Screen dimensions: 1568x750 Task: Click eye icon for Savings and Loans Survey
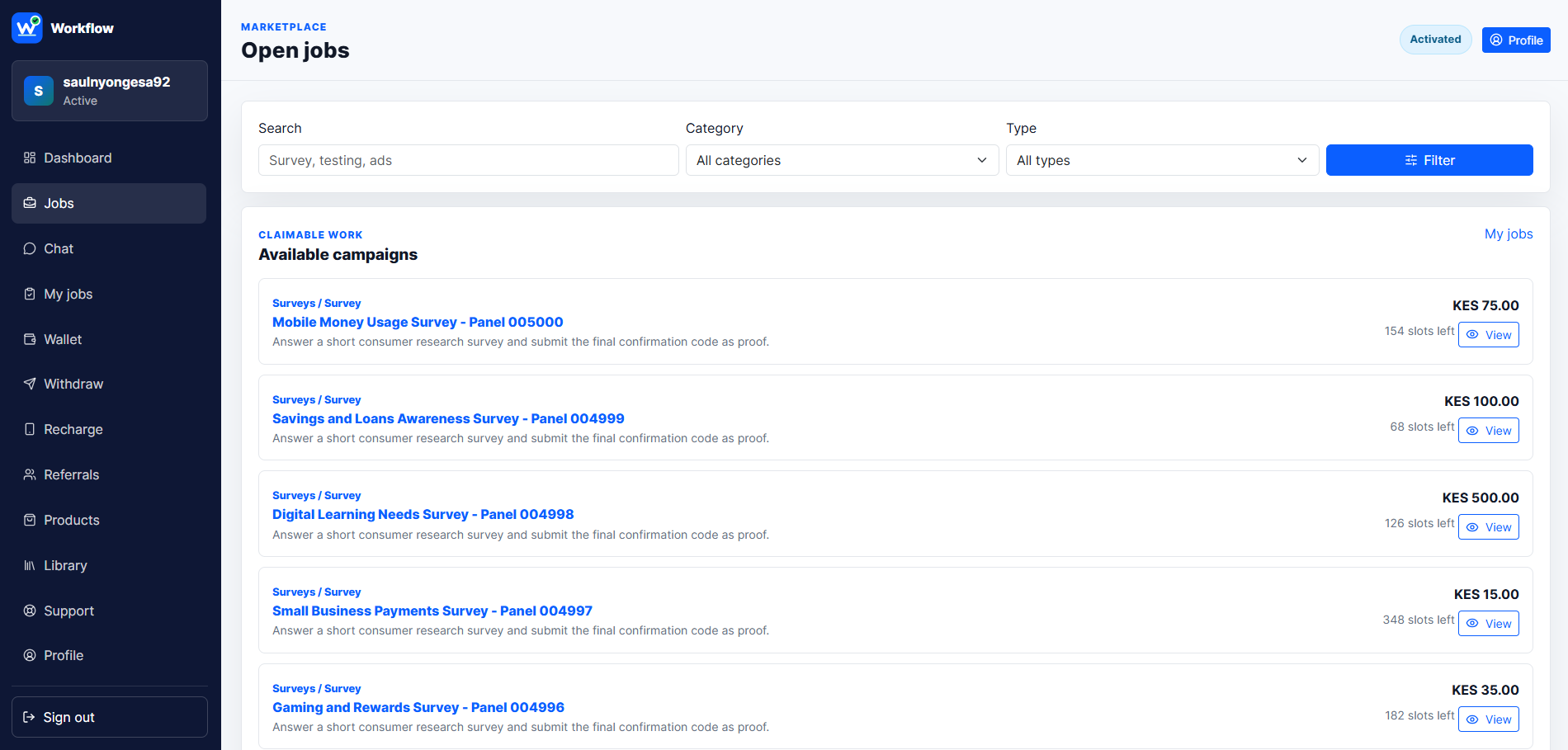tap(1472, 431)
